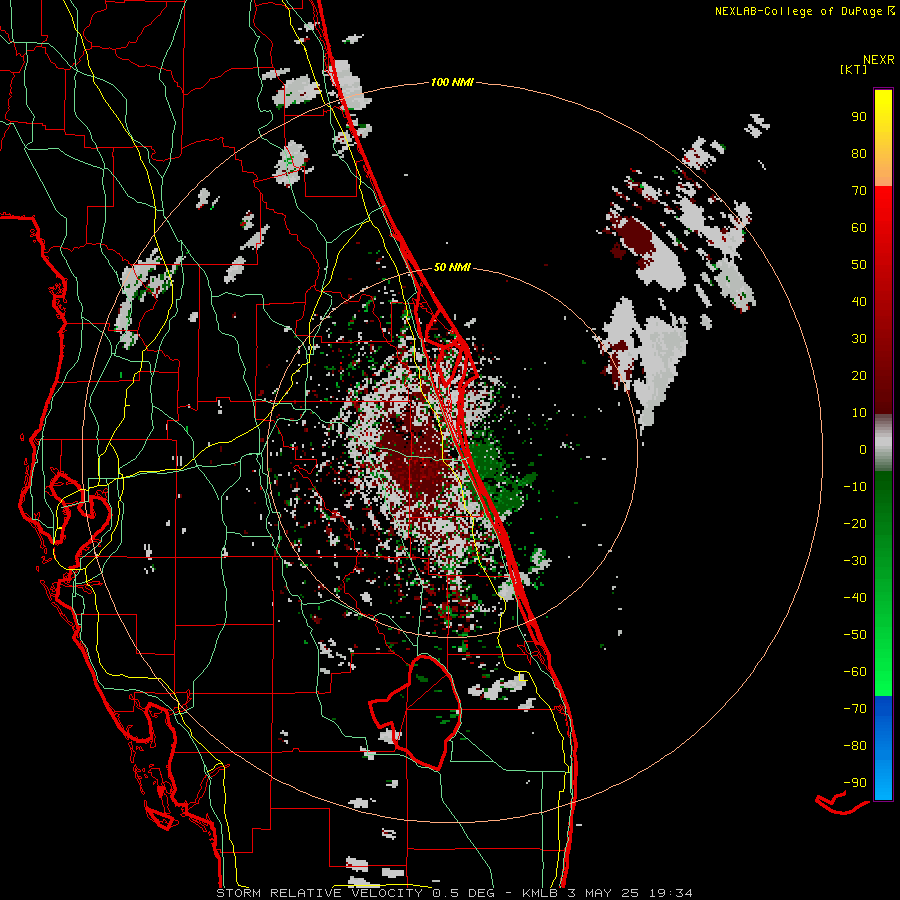Pick the gray zero-velocity segment of the color bar
Viewport: 900px width, 900px height.
[x=883, y=443]
